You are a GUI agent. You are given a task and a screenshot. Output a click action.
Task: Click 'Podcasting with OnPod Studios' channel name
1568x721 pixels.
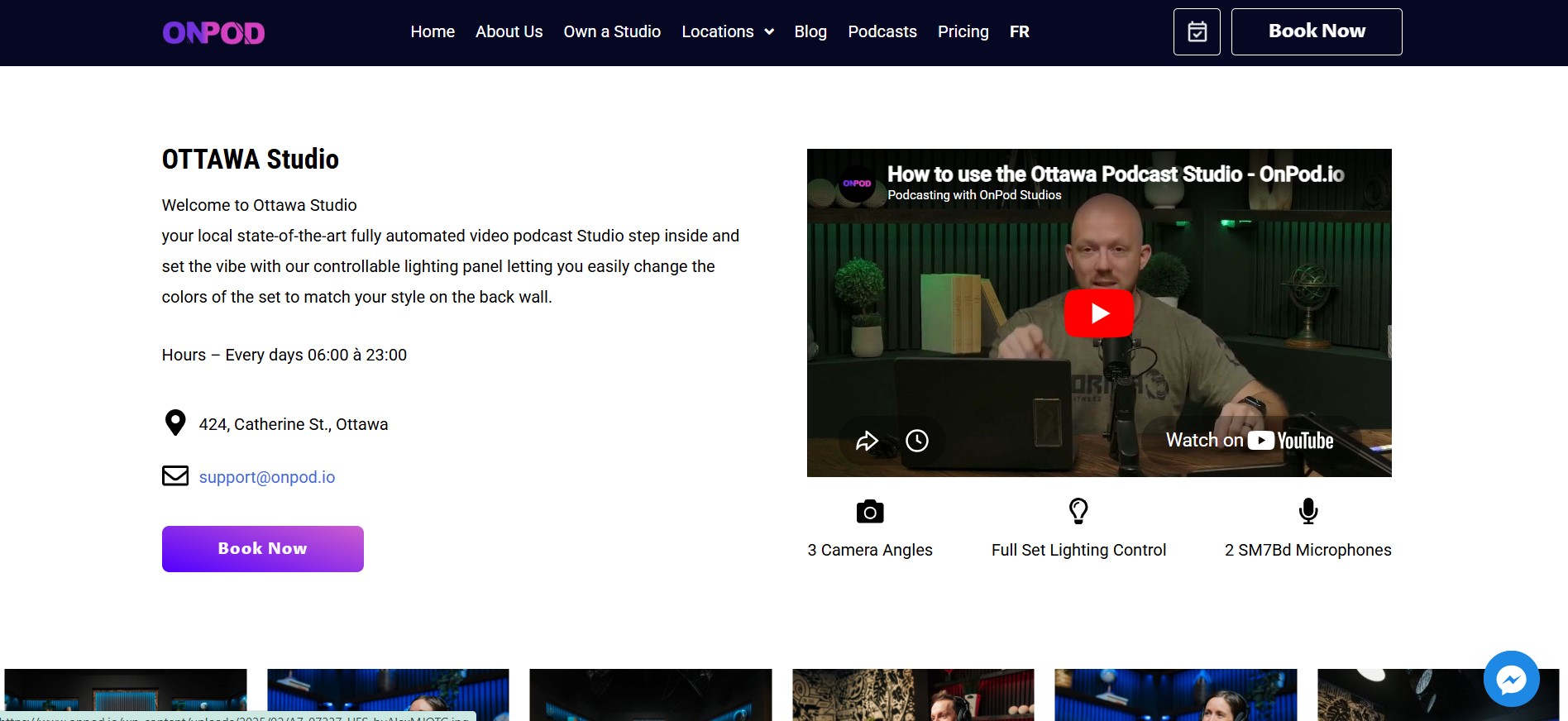click(974, 195)
